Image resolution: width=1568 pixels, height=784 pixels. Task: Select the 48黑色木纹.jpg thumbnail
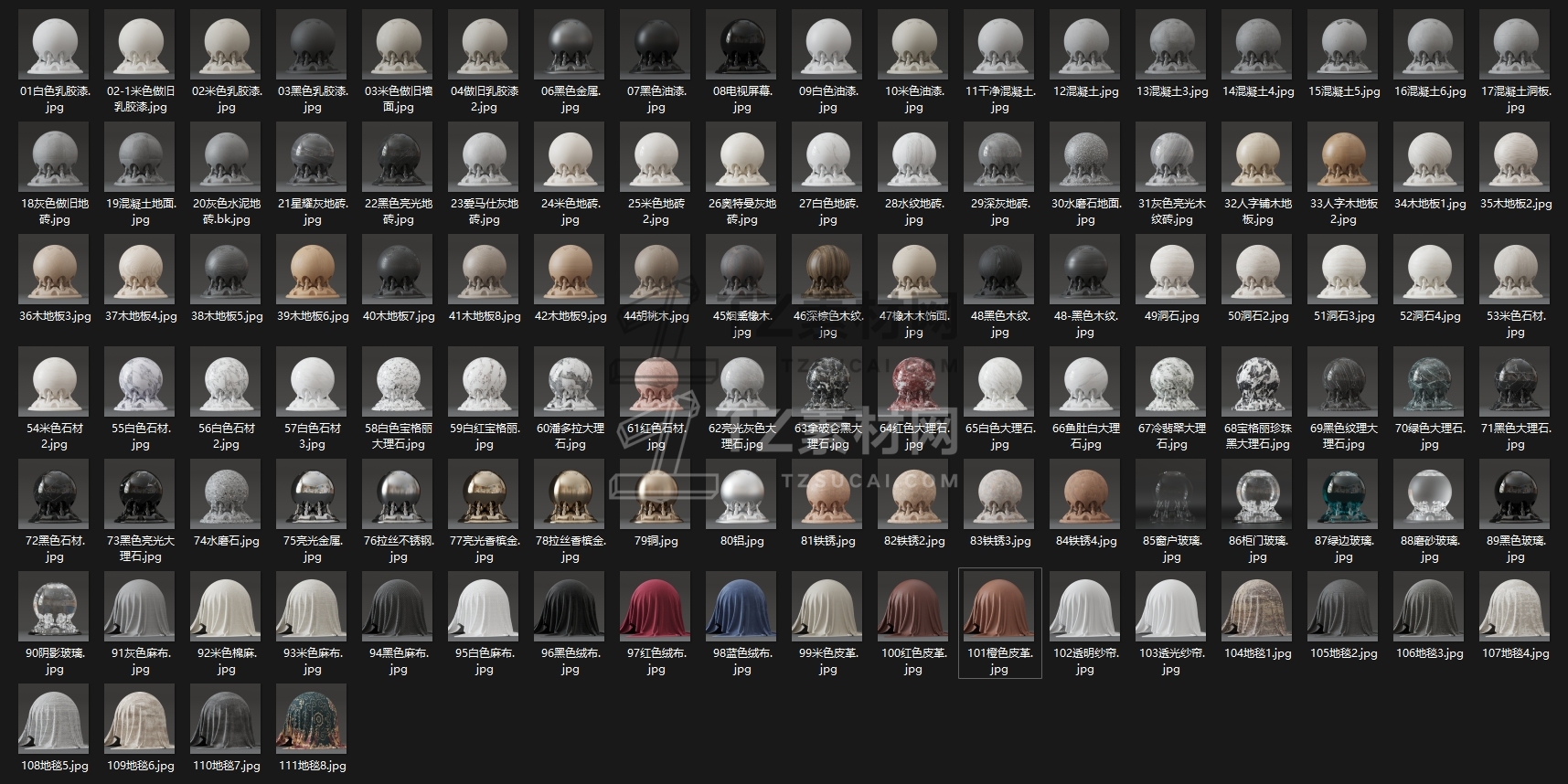point(999,270)
